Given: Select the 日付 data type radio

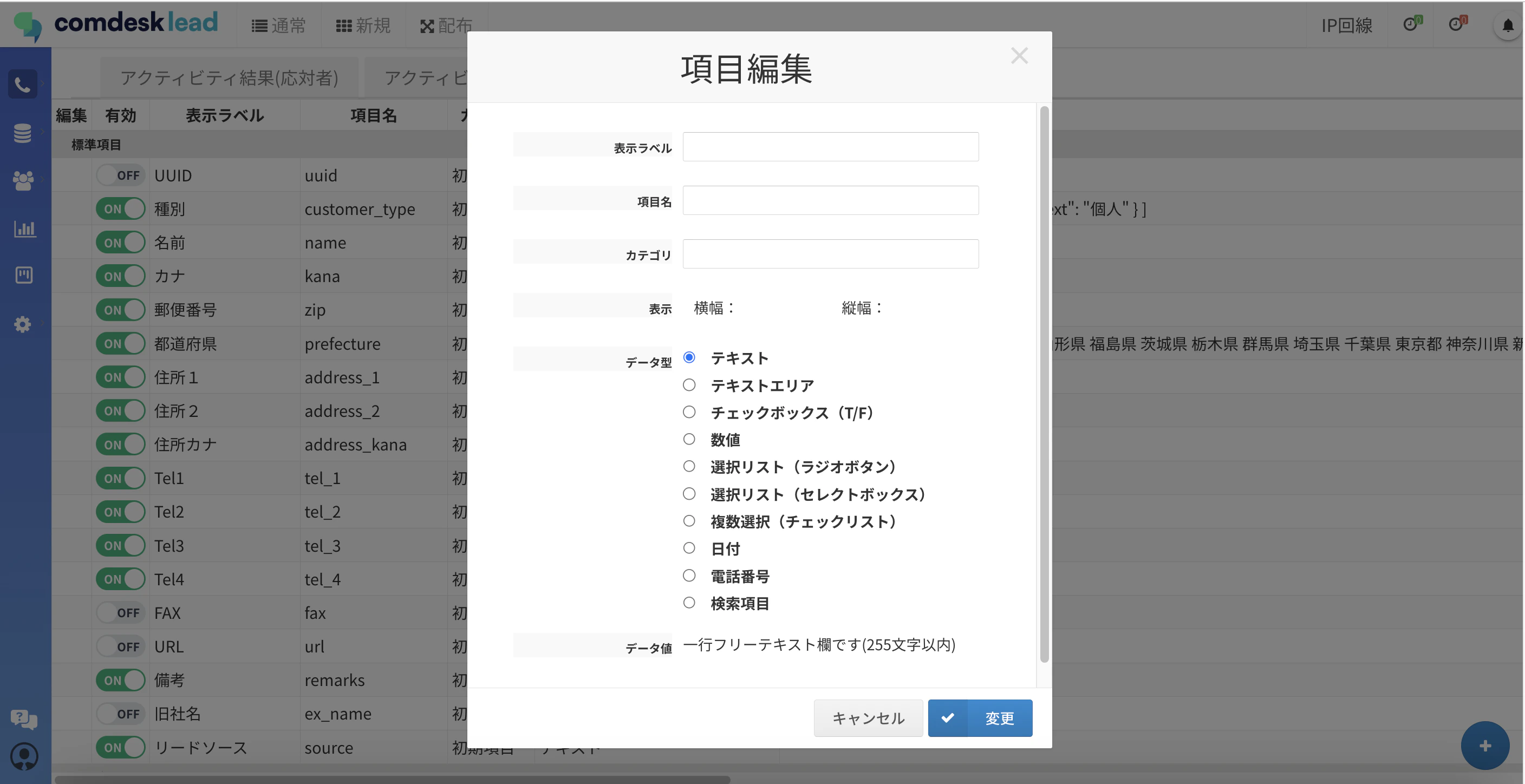Looking at the screenshot, I should 688,548.
